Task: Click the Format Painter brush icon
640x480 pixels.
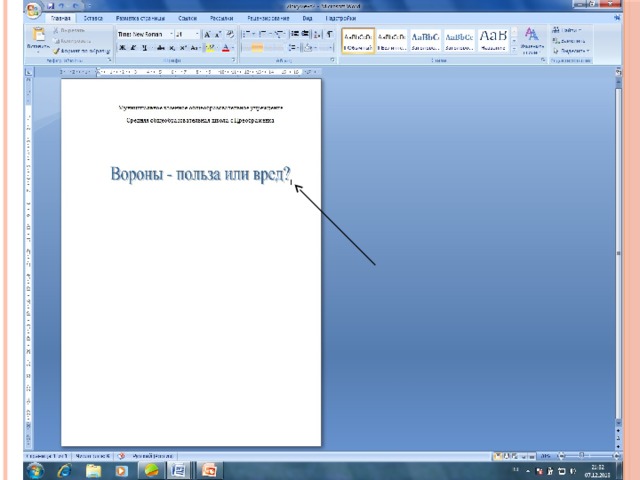Action: coord(56,51)
